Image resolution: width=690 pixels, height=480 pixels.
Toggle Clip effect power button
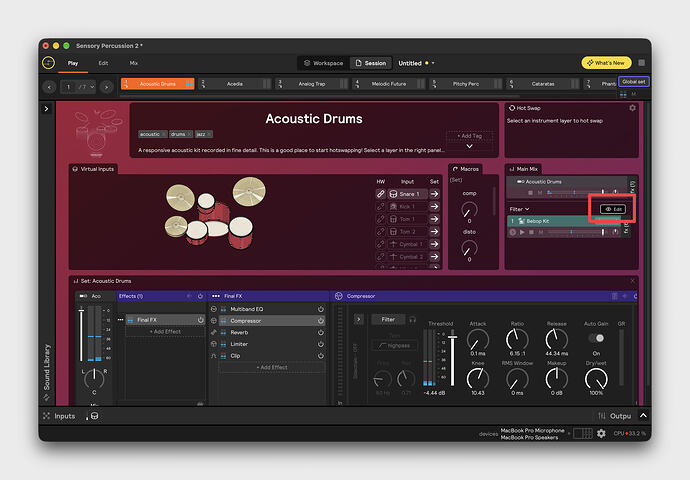click(x=321, y=355)
